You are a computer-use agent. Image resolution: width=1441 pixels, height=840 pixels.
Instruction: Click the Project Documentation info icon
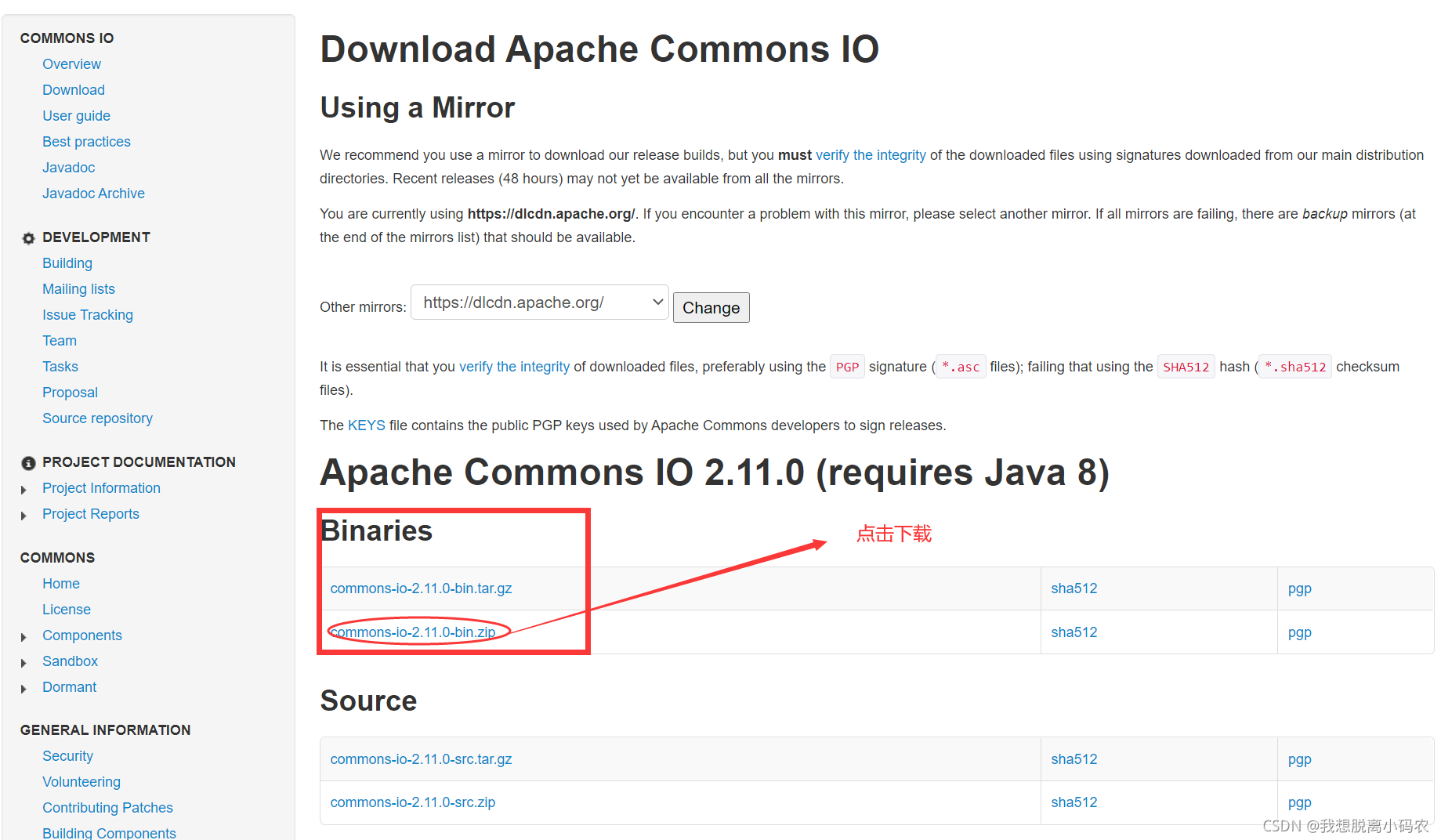29,463
